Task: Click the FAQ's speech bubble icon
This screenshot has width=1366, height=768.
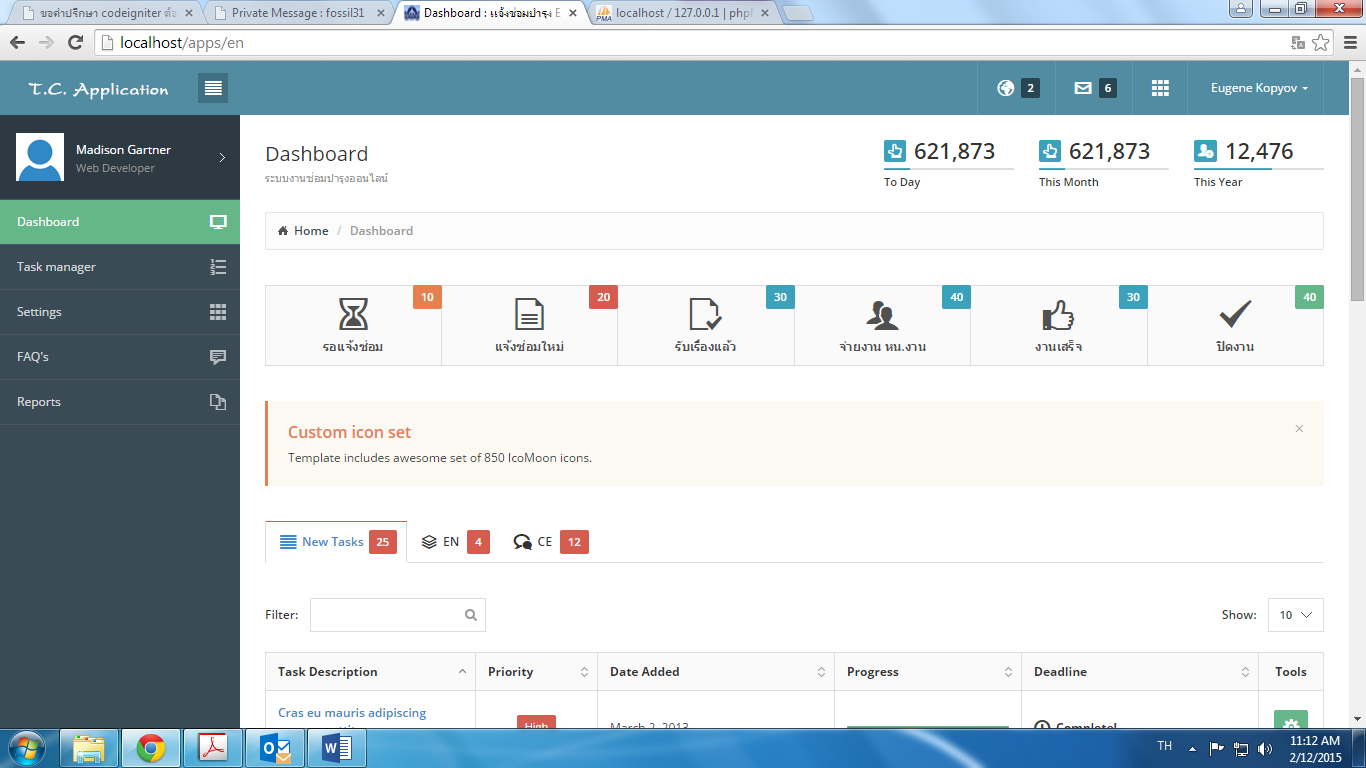Action: pyautogui.click(x=218, y=357)
